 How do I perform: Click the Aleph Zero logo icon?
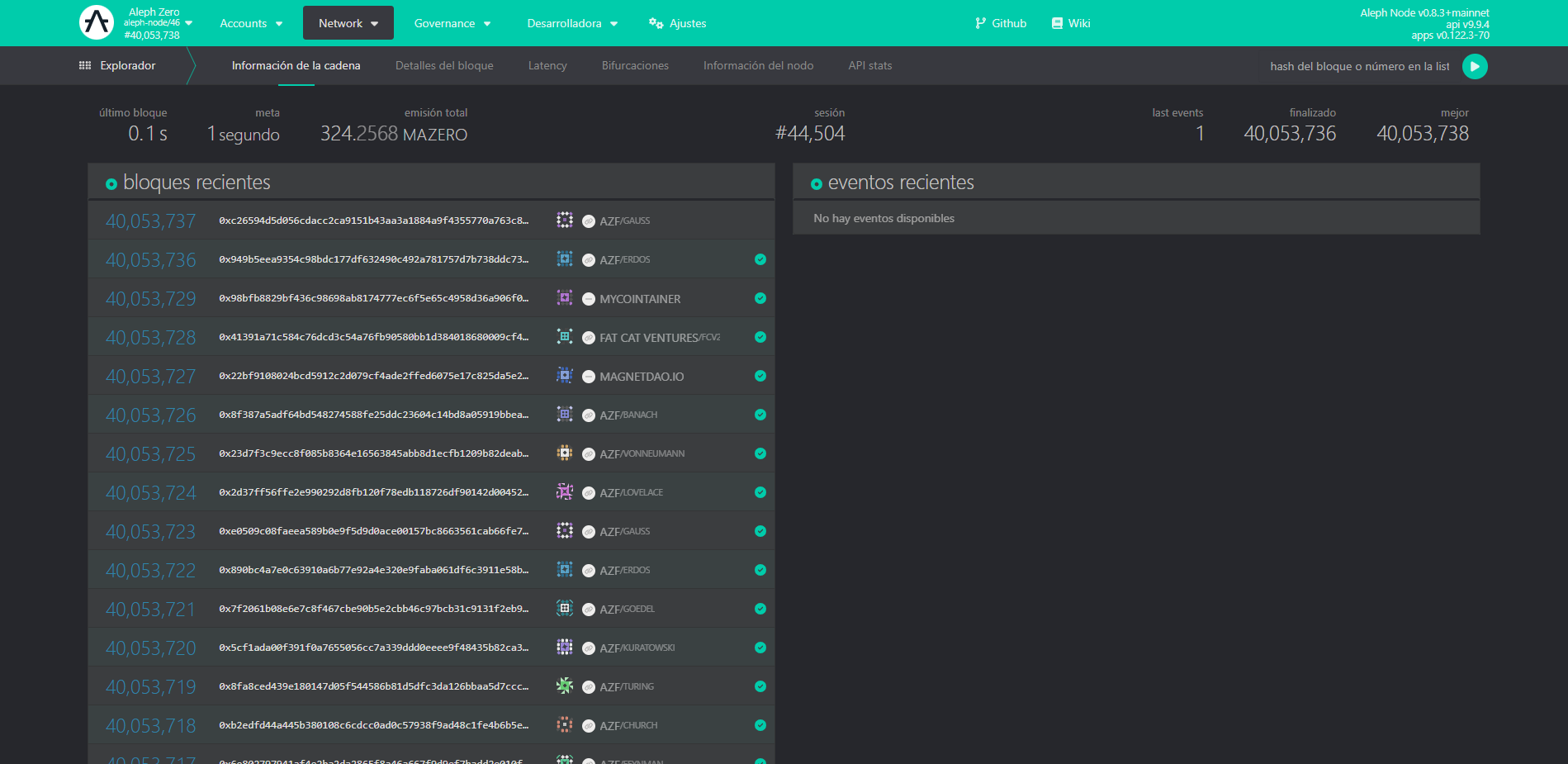(x=97, y=22)
